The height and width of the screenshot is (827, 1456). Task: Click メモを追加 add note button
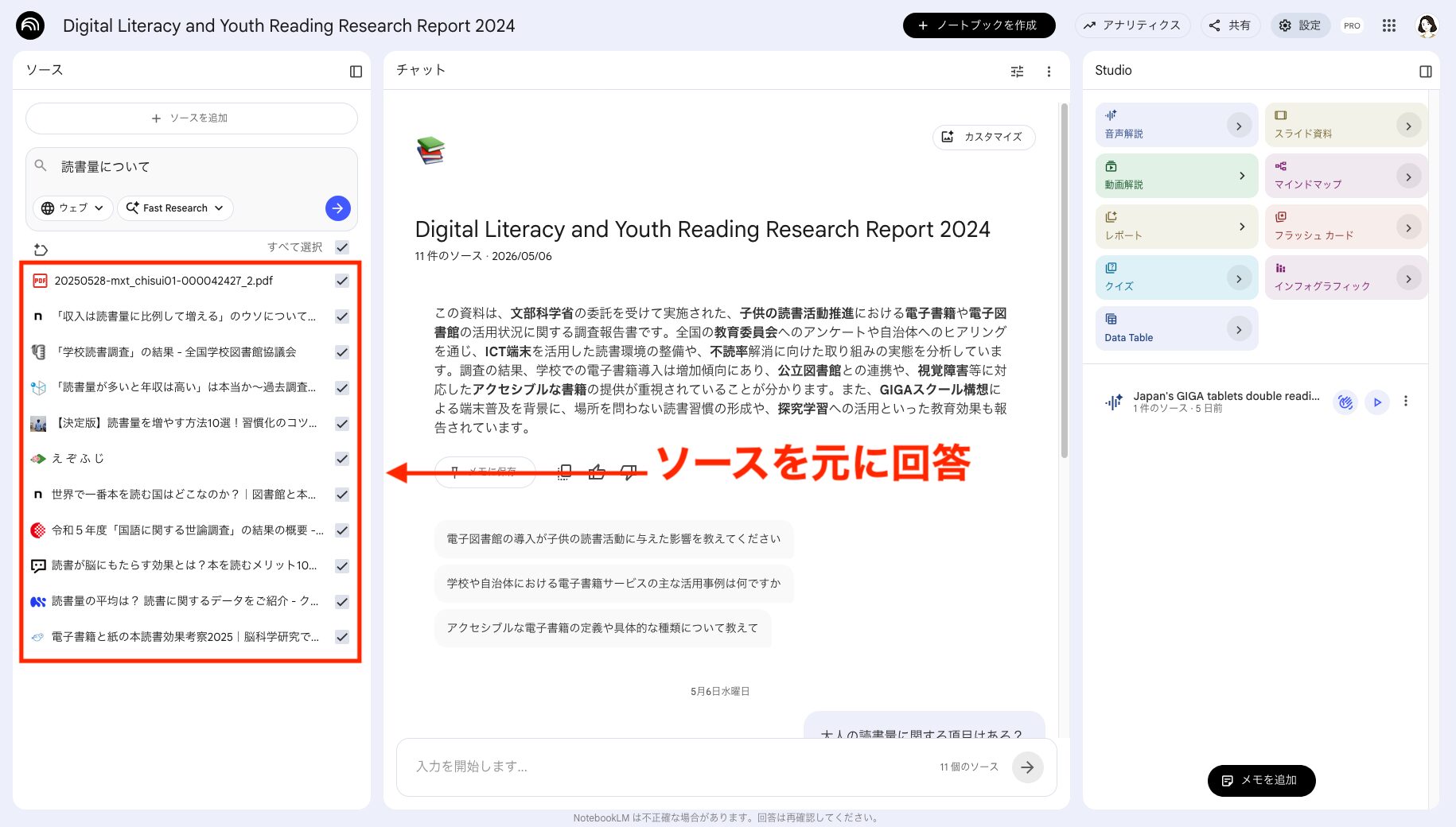coord(1261,781)
